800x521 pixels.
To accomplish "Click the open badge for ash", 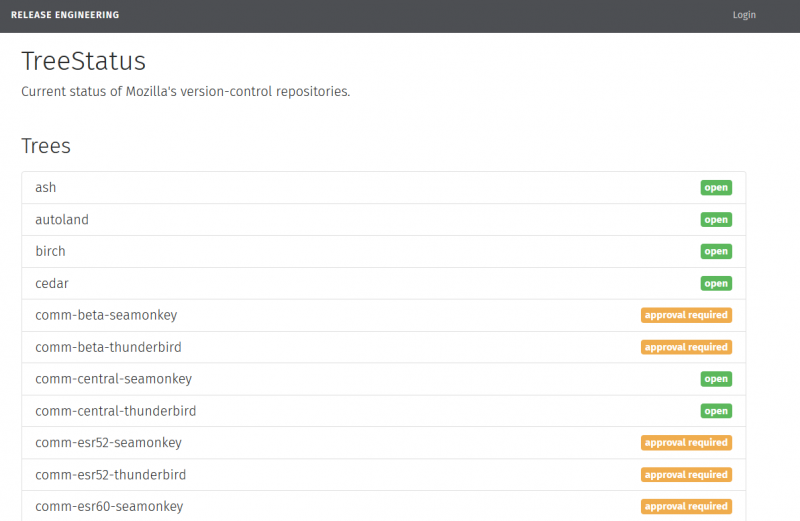I will coord(715,187).
